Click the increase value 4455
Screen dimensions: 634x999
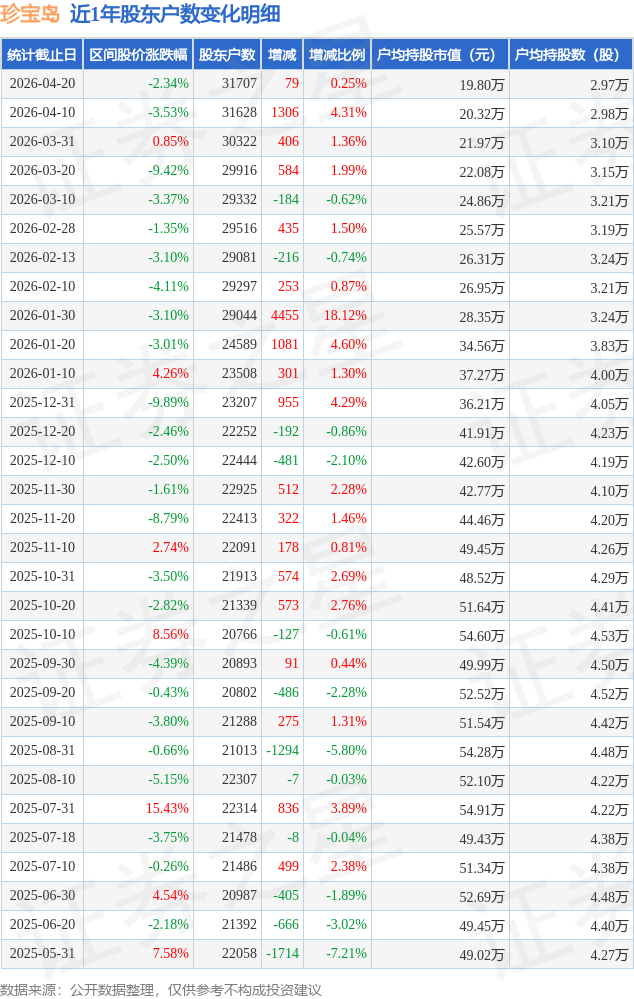[285, 315]
